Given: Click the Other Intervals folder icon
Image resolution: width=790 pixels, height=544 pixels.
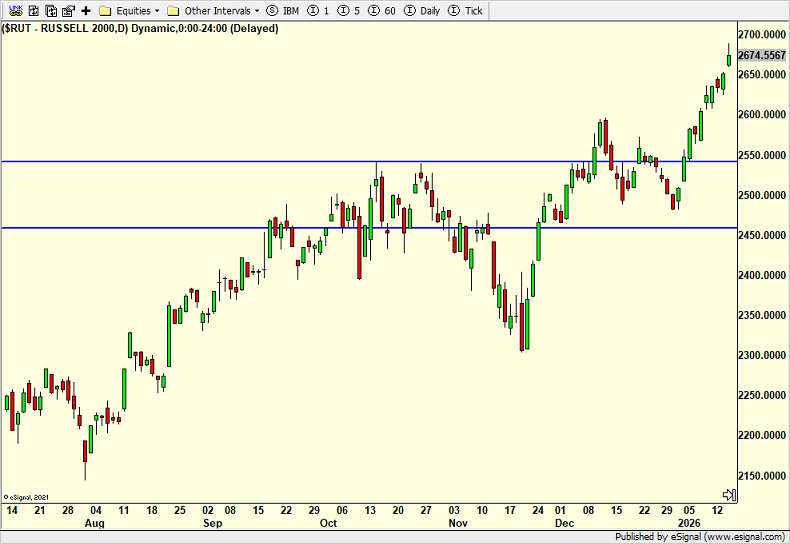Looking at the screenshot, I should pos(173,10).
